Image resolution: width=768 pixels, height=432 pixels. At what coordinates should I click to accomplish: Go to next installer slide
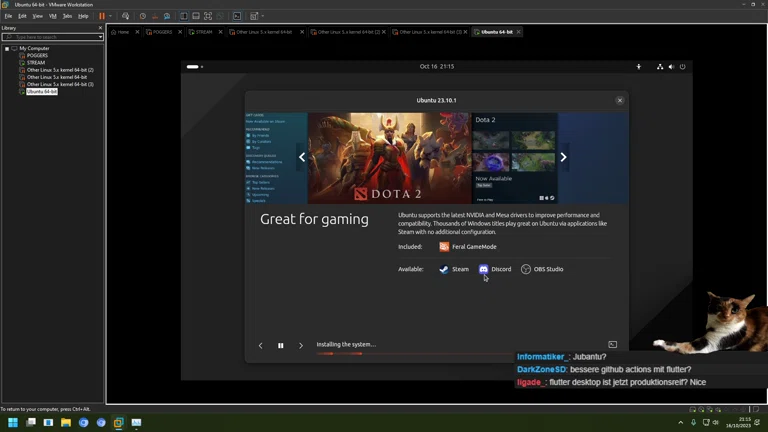coord(301,346)
